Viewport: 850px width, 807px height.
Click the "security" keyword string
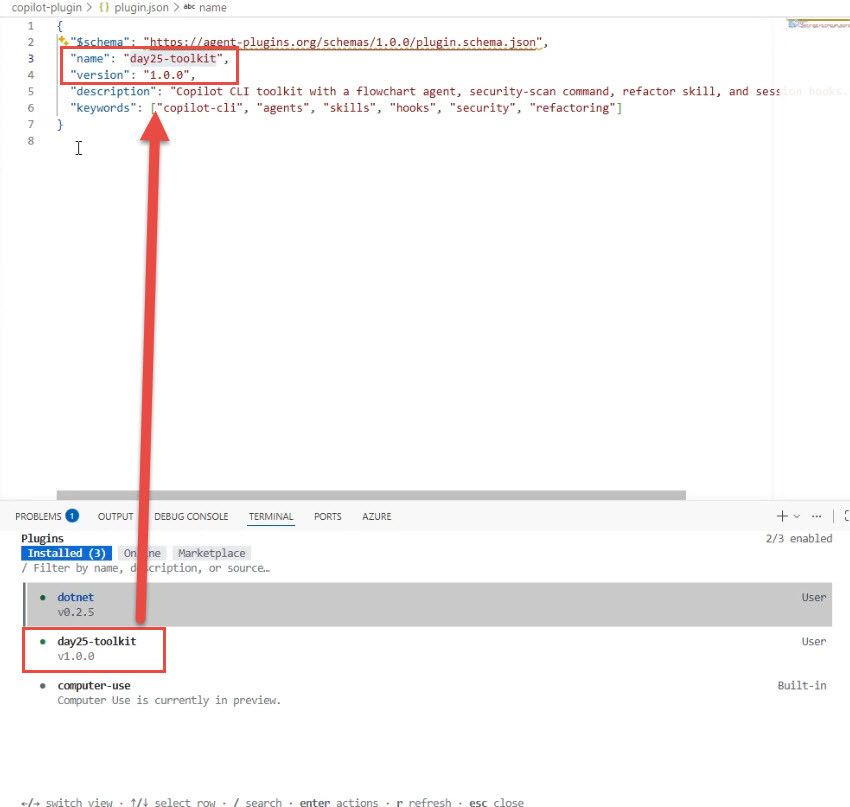(485, 108)
